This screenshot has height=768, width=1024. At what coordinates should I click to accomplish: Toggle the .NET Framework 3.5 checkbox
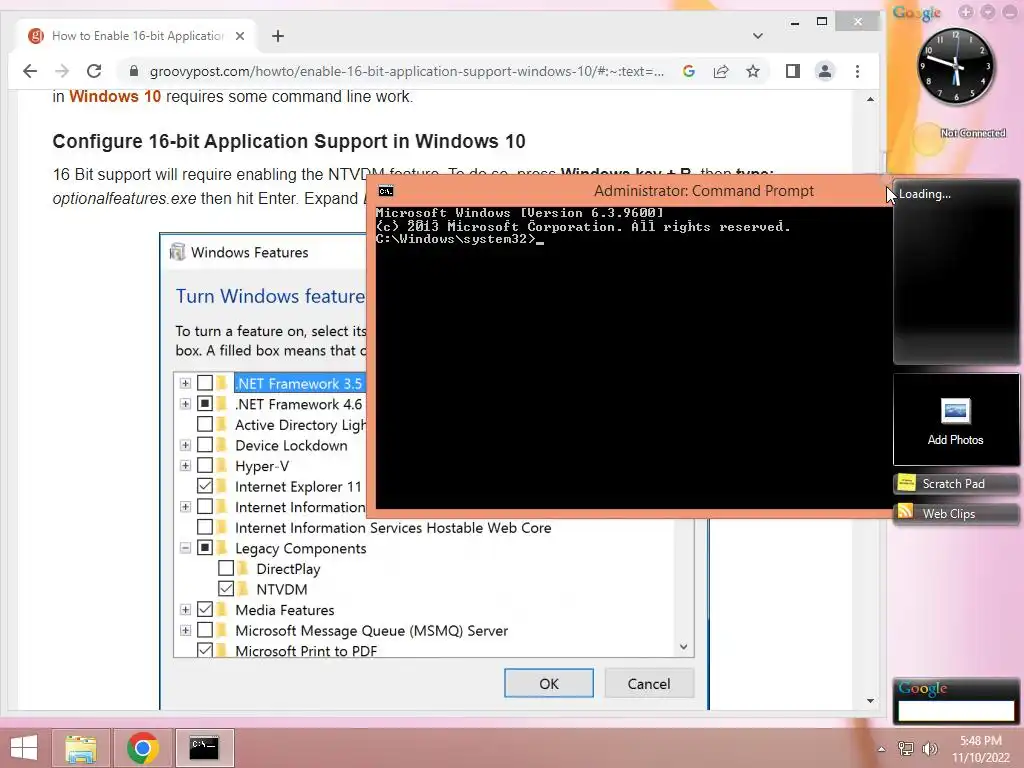point(205,383)
